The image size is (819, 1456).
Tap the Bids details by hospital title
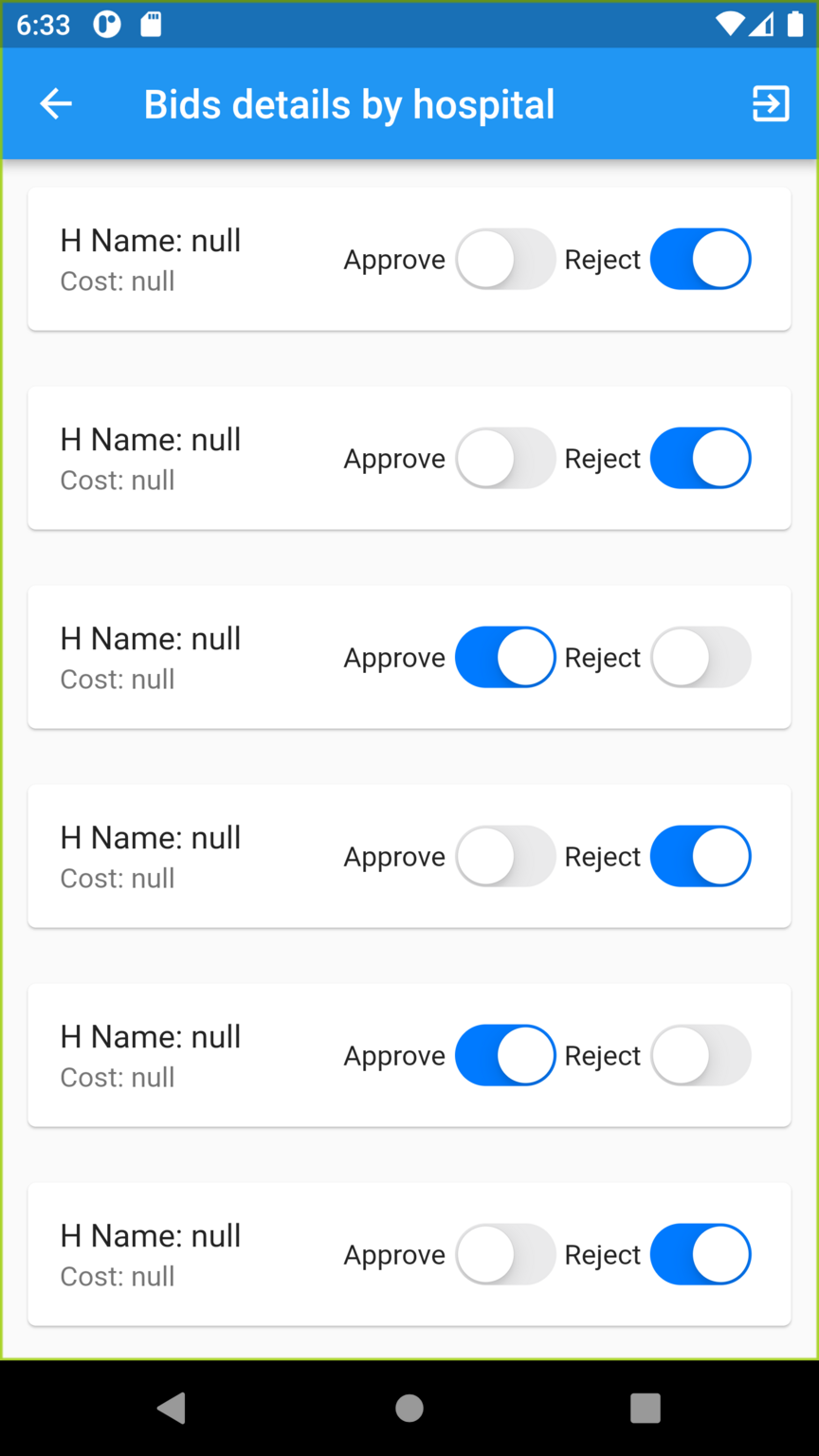(x=349, y=104)
